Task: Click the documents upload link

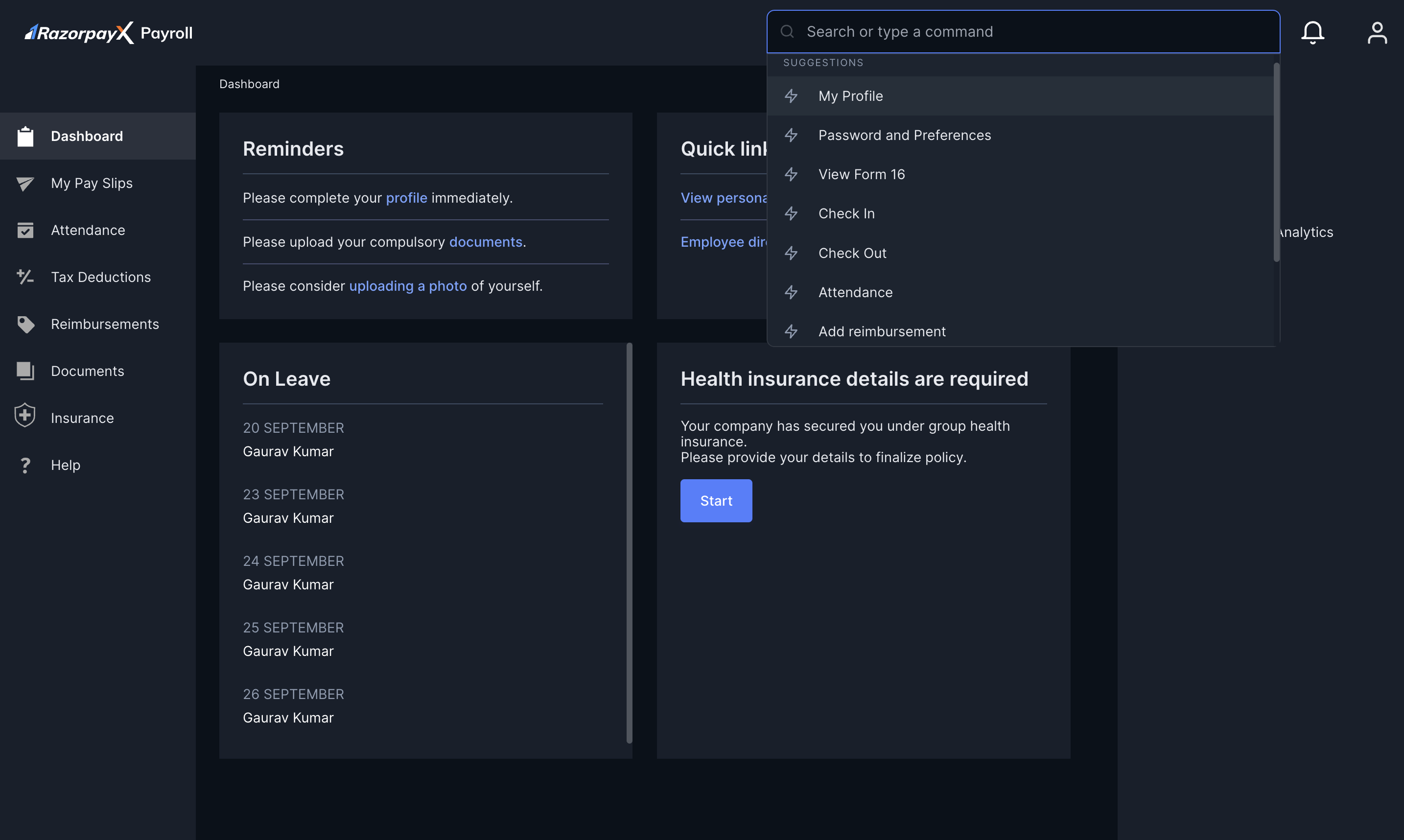Action: [485, 242]
